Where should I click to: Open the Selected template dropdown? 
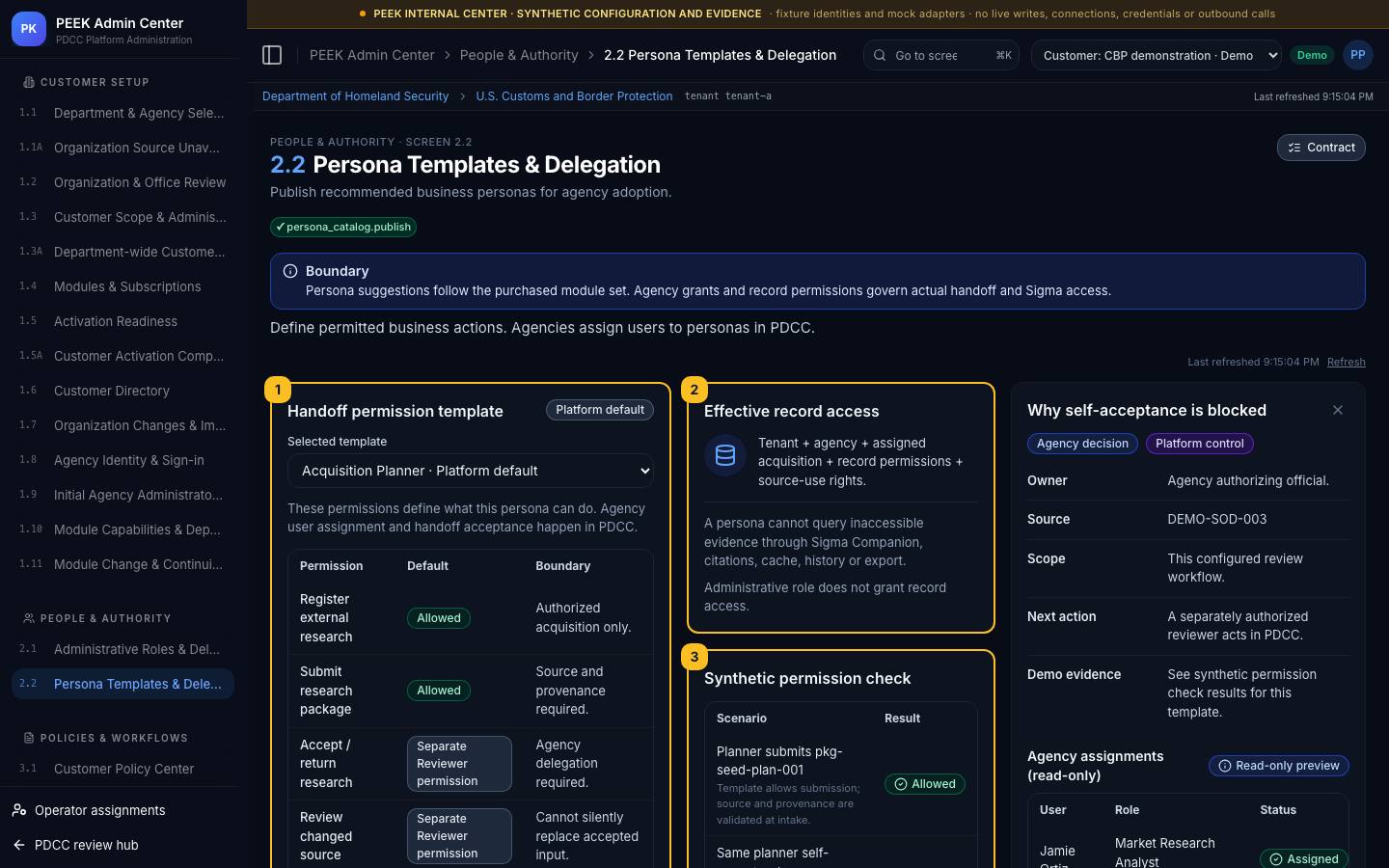tap(471, 471)
